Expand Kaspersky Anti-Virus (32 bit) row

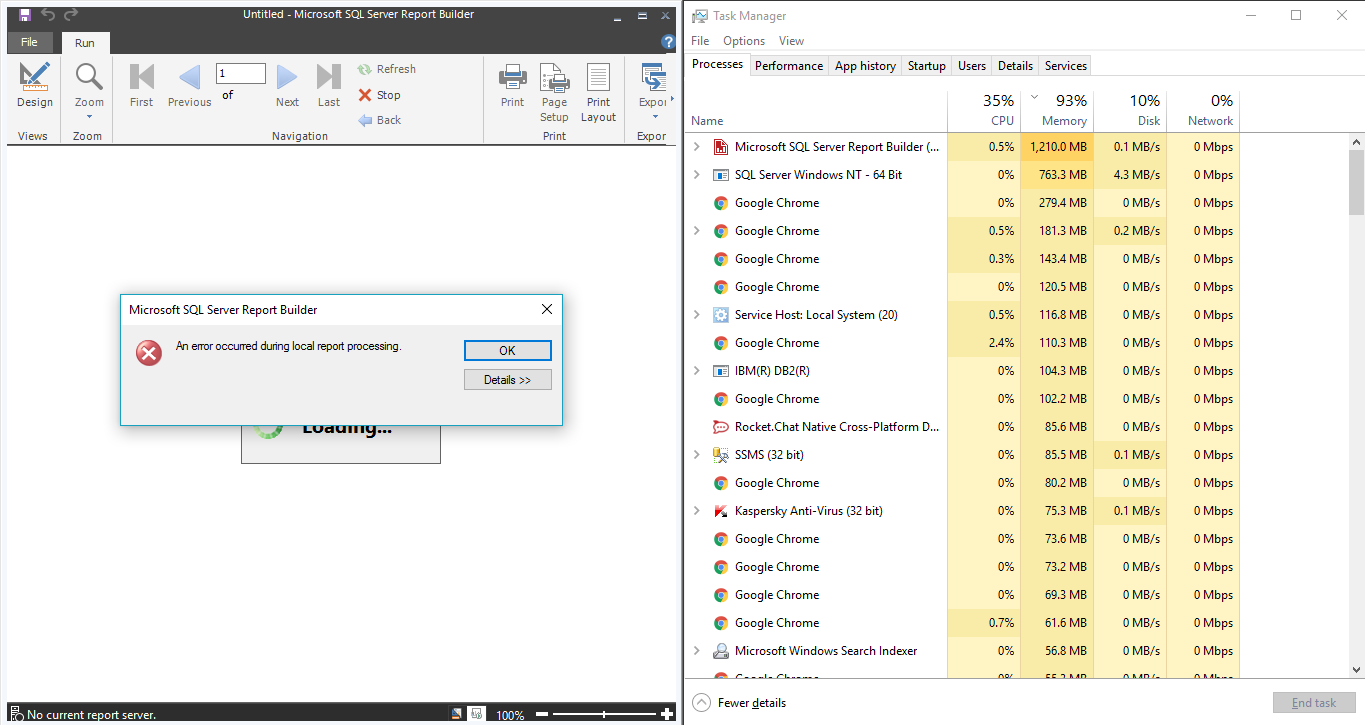697,511
